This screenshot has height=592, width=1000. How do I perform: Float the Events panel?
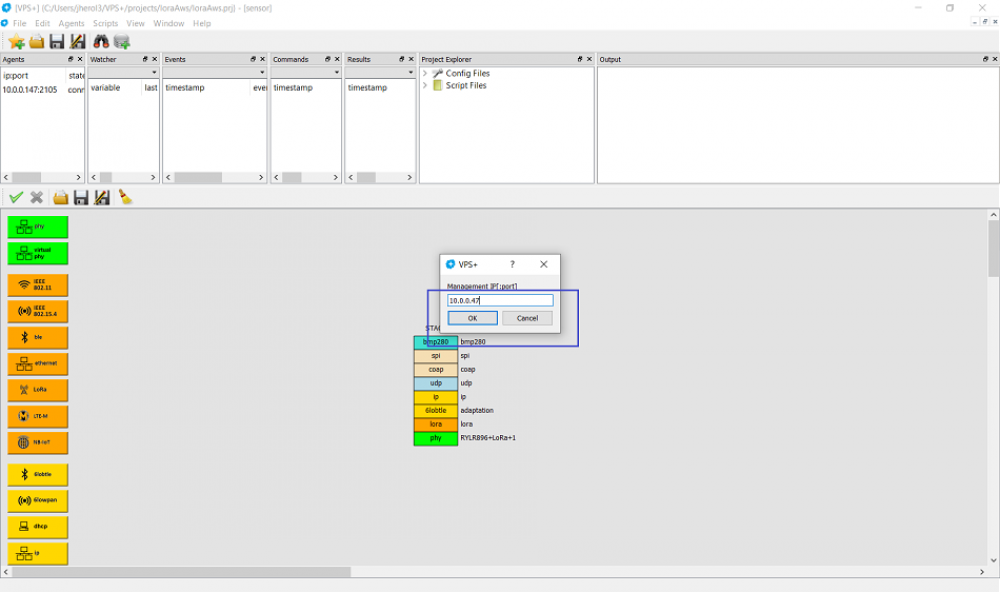253,59
